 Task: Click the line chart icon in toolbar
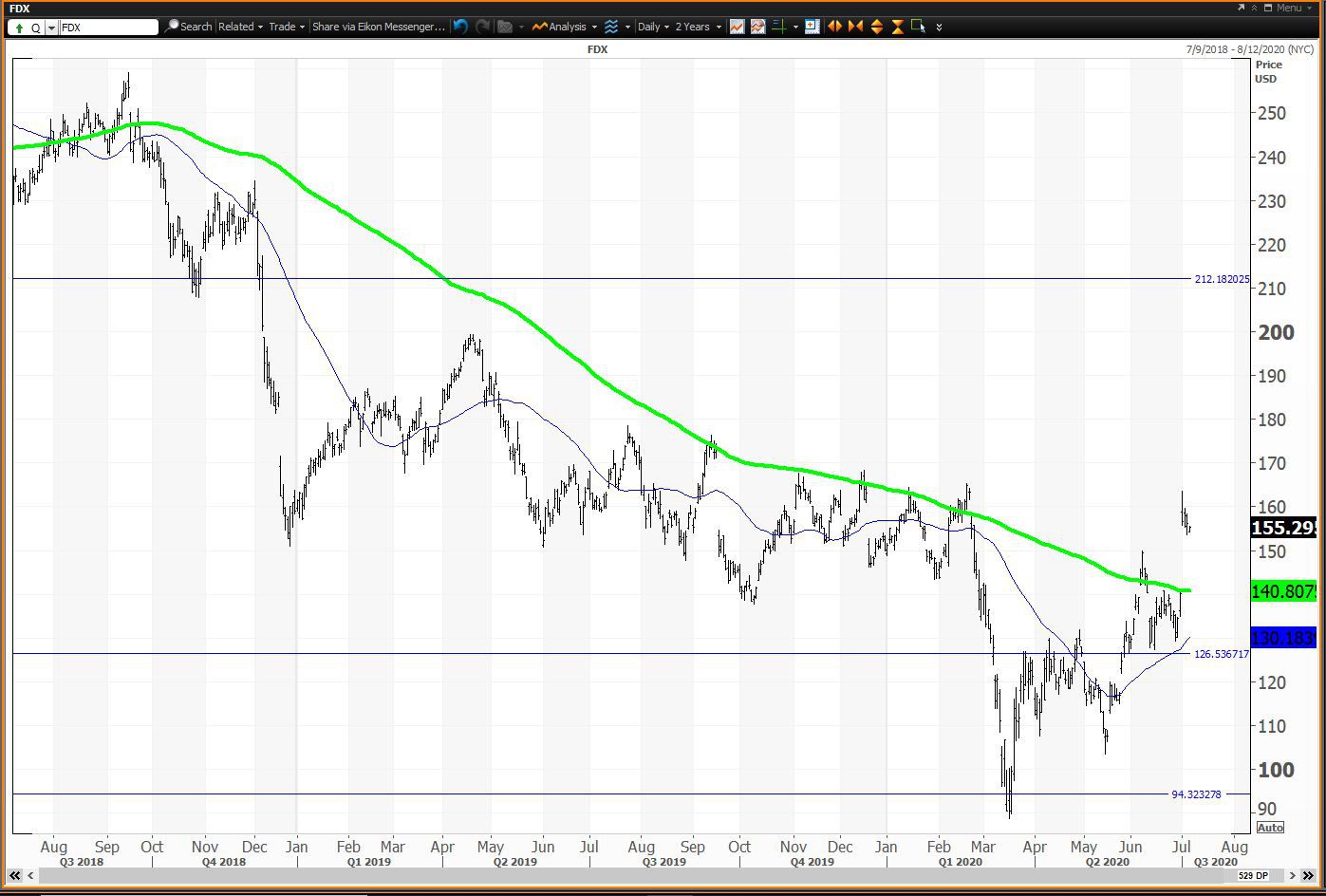(737, 27)
